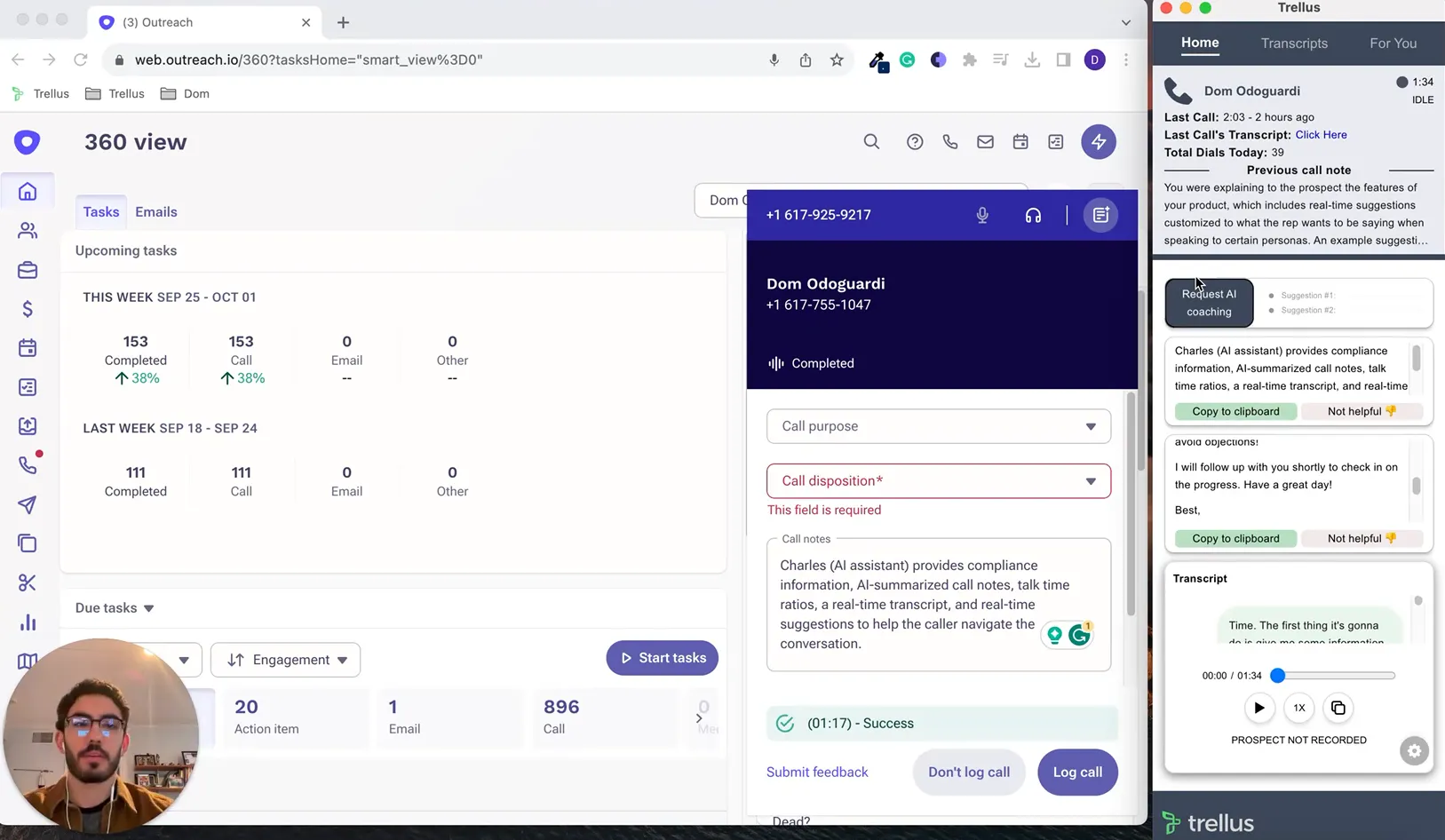Screen dimensions: 1445x840
Task: Open the Call purpose dropdown
Action: [939, 426]
